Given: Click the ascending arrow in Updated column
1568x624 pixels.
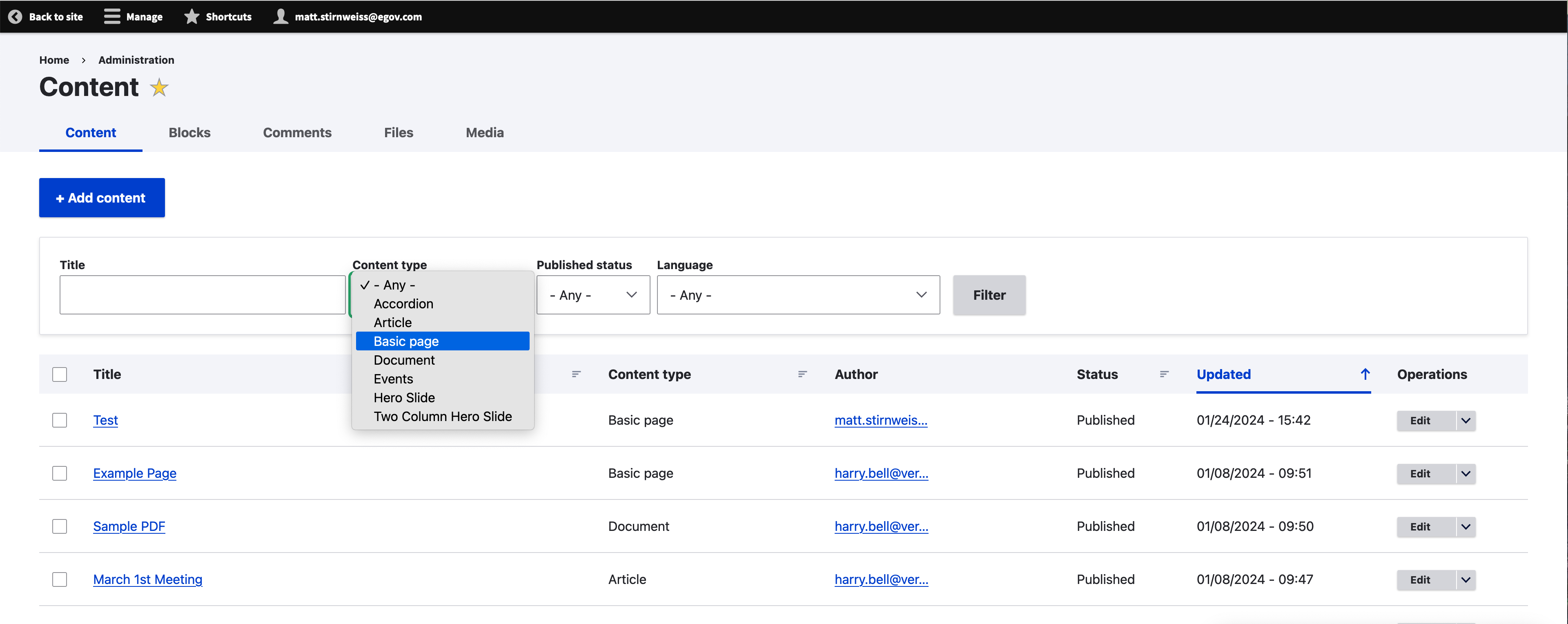Looking at the screenshot, I should (x=1365, y=374).
